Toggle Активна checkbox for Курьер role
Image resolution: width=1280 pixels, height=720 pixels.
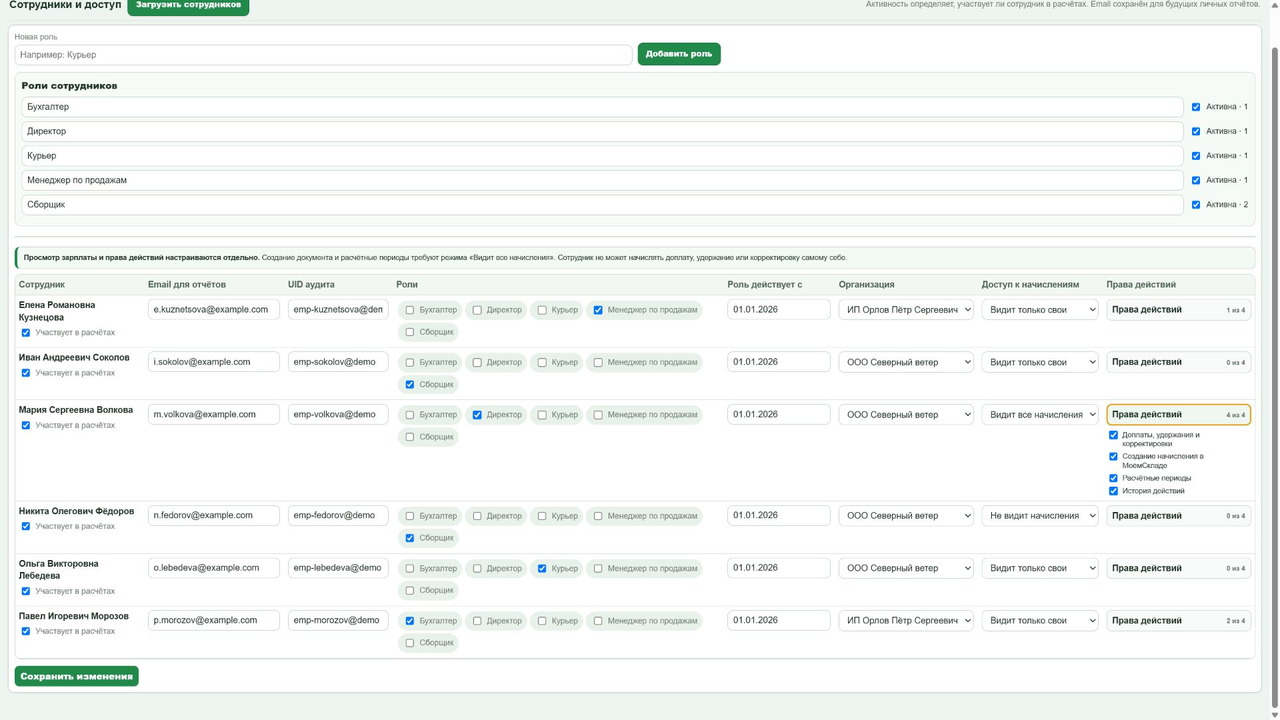(x=1196, y=156)
